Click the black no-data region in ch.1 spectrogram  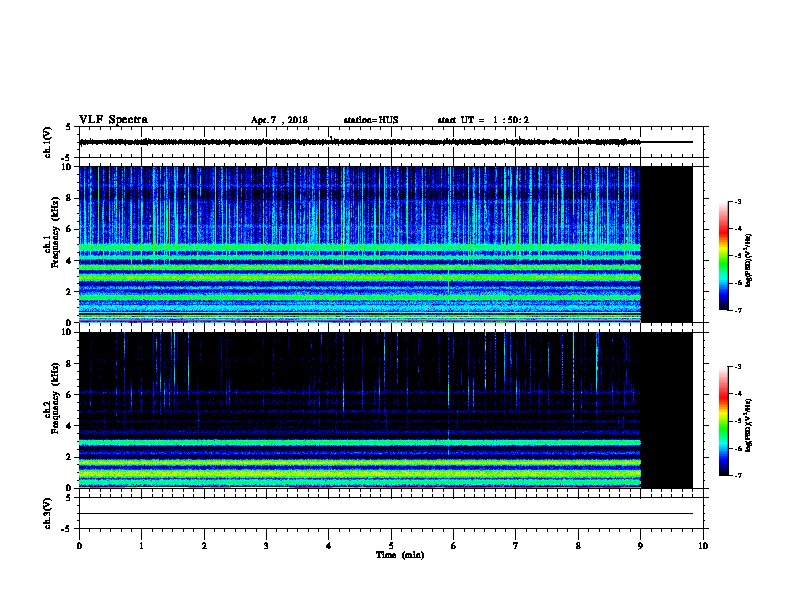tap(667, 244)
